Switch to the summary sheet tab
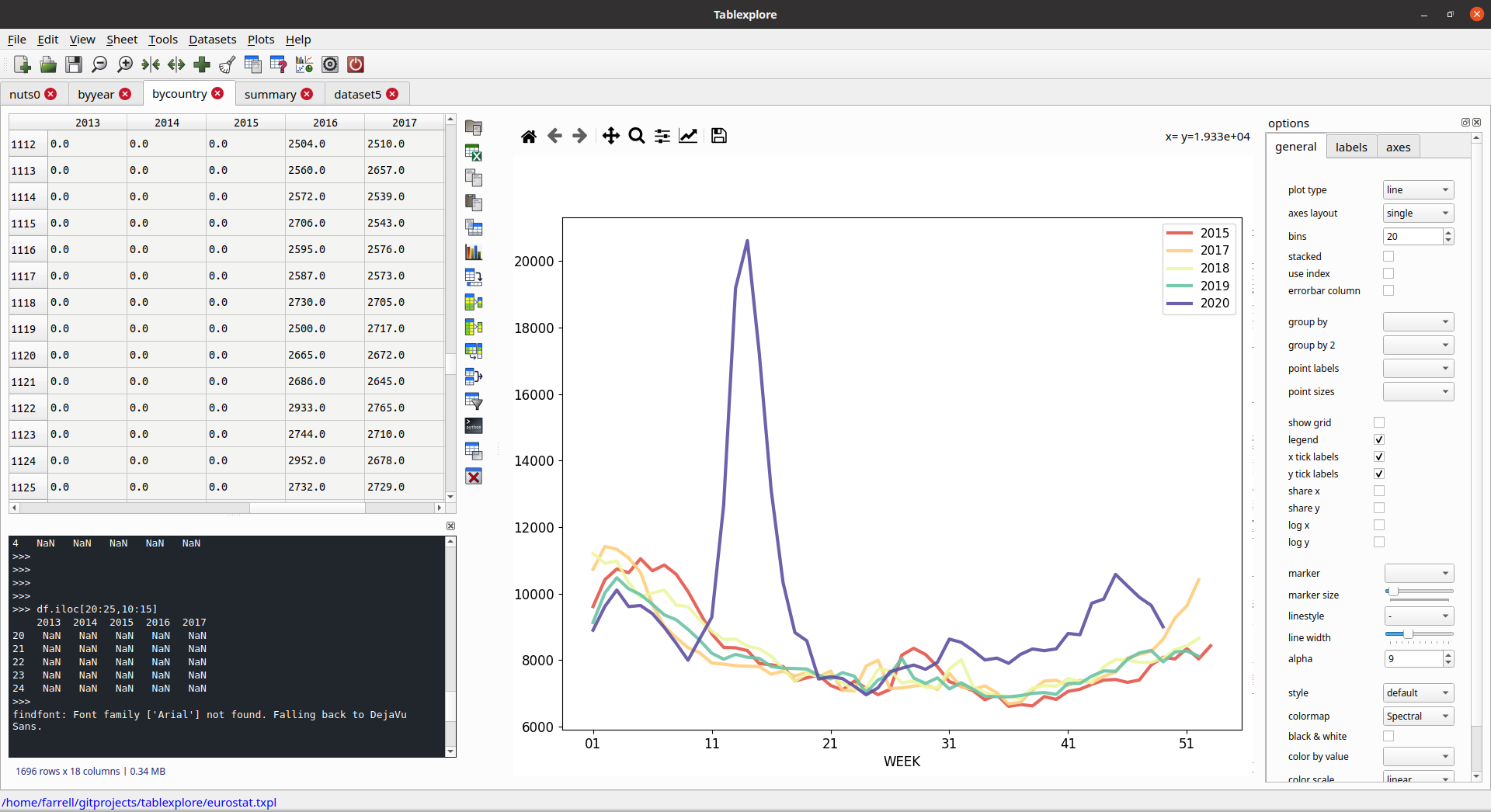 [269, 95]
